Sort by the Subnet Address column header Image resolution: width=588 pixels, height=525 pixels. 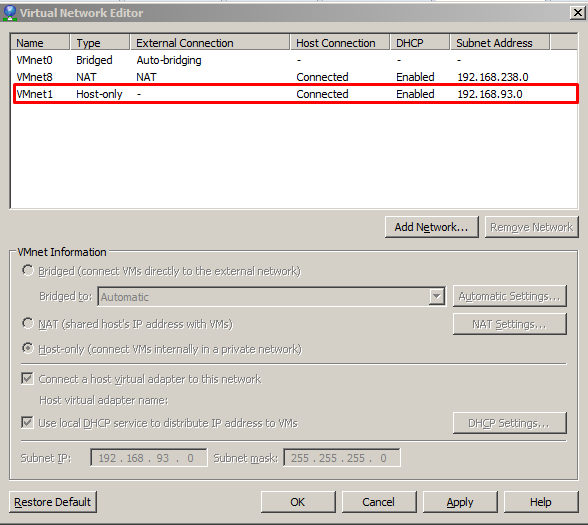(500, 42)
